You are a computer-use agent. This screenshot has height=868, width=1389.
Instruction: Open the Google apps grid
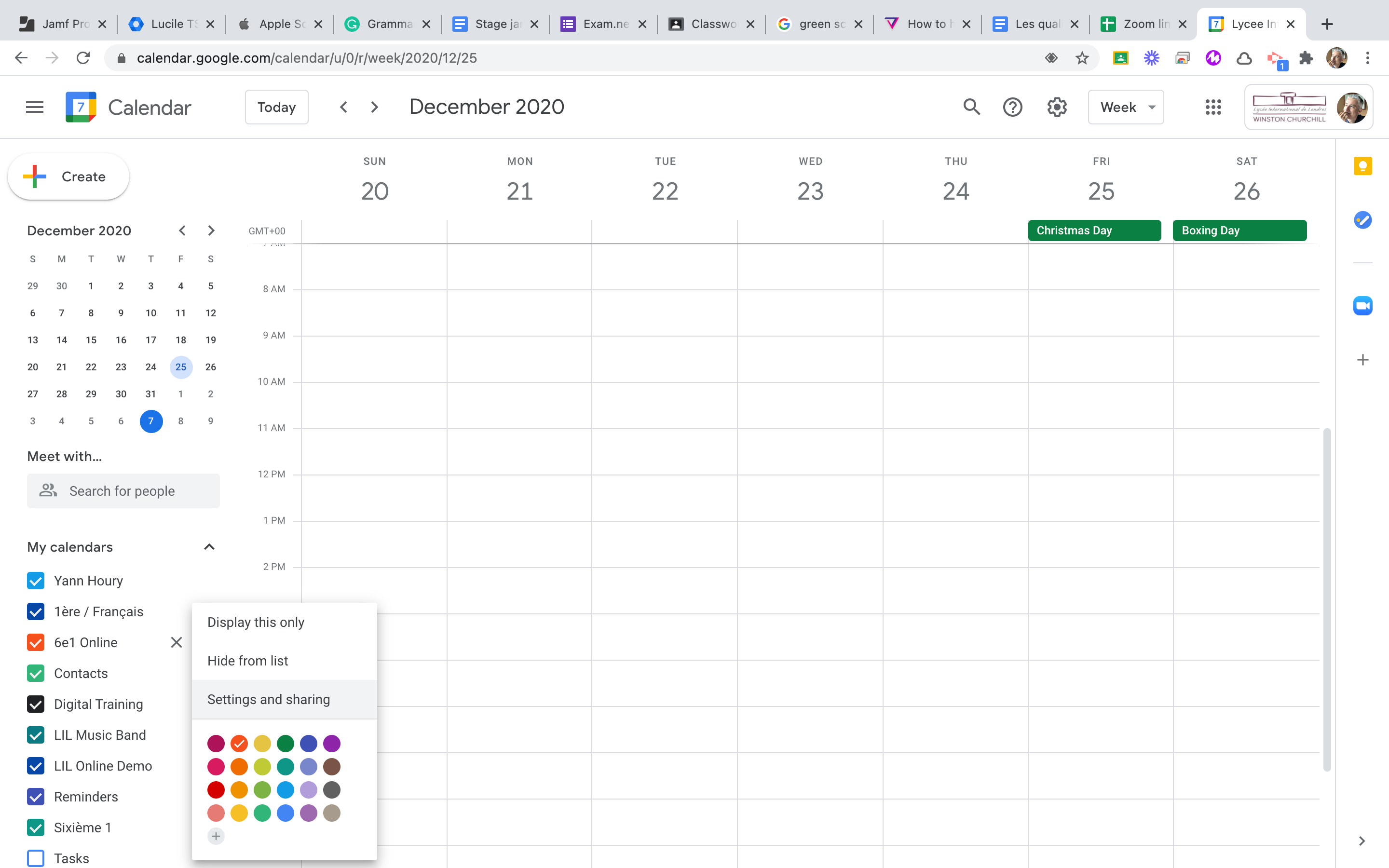coord(1213,107)
